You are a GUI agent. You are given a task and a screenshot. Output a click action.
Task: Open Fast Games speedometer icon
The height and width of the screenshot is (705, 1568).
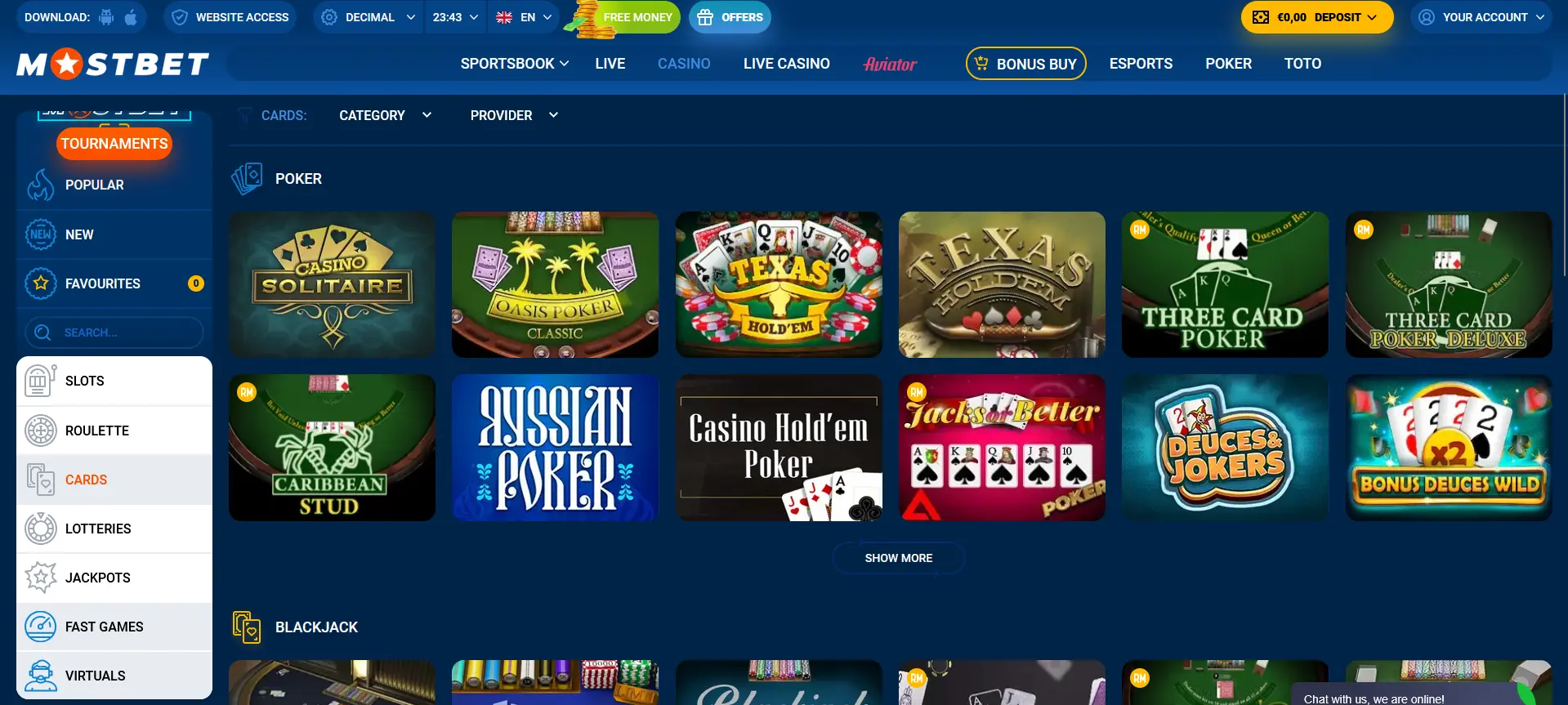point(40,627)
